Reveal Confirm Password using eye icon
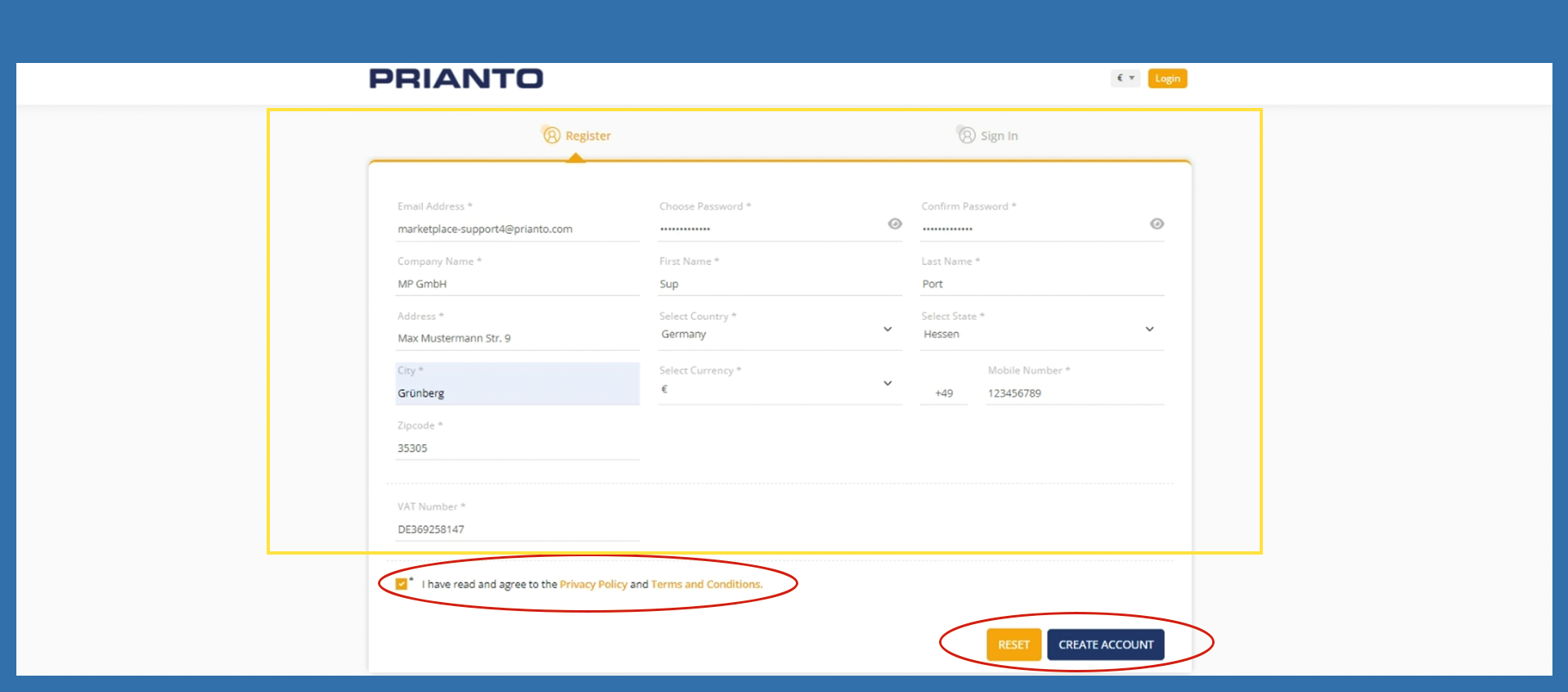The height and width of the screenshot is (692, 1568). [x=1157, y=224]
